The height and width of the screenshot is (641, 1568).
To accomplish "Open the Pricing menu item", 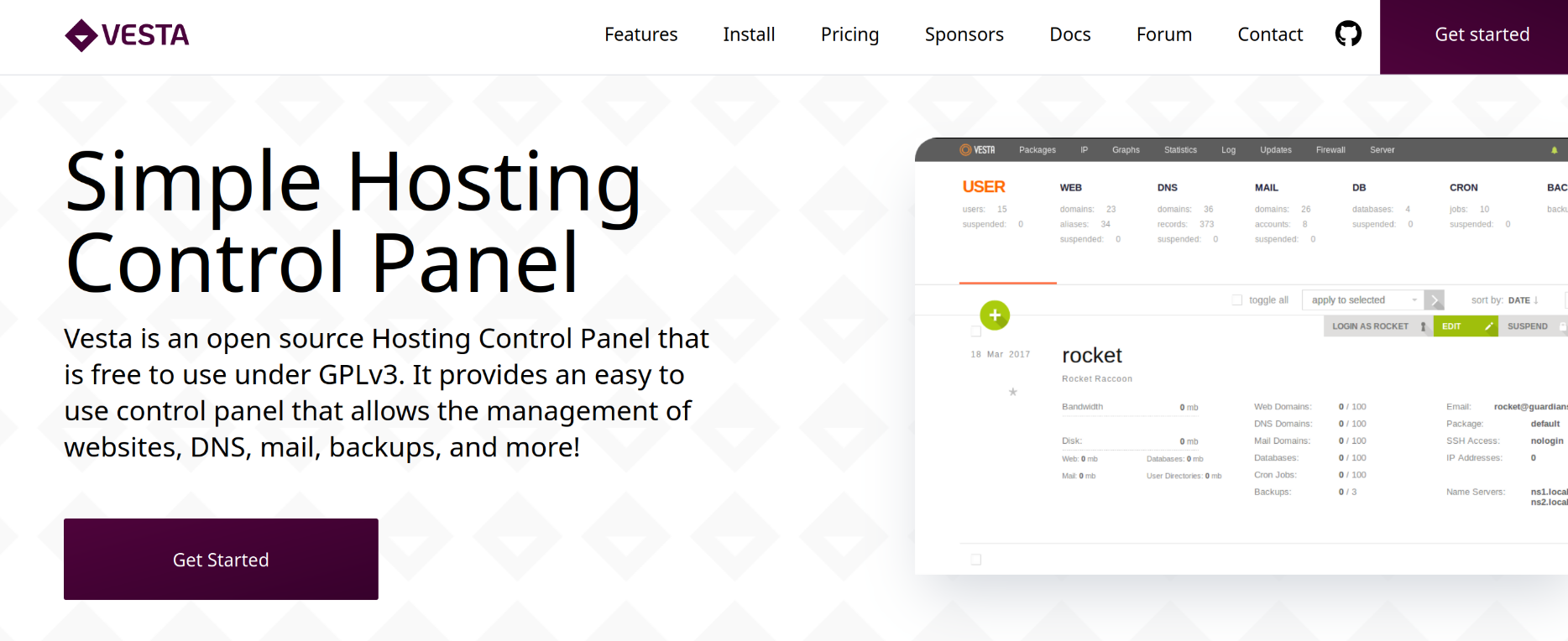I will click(849, 34).
